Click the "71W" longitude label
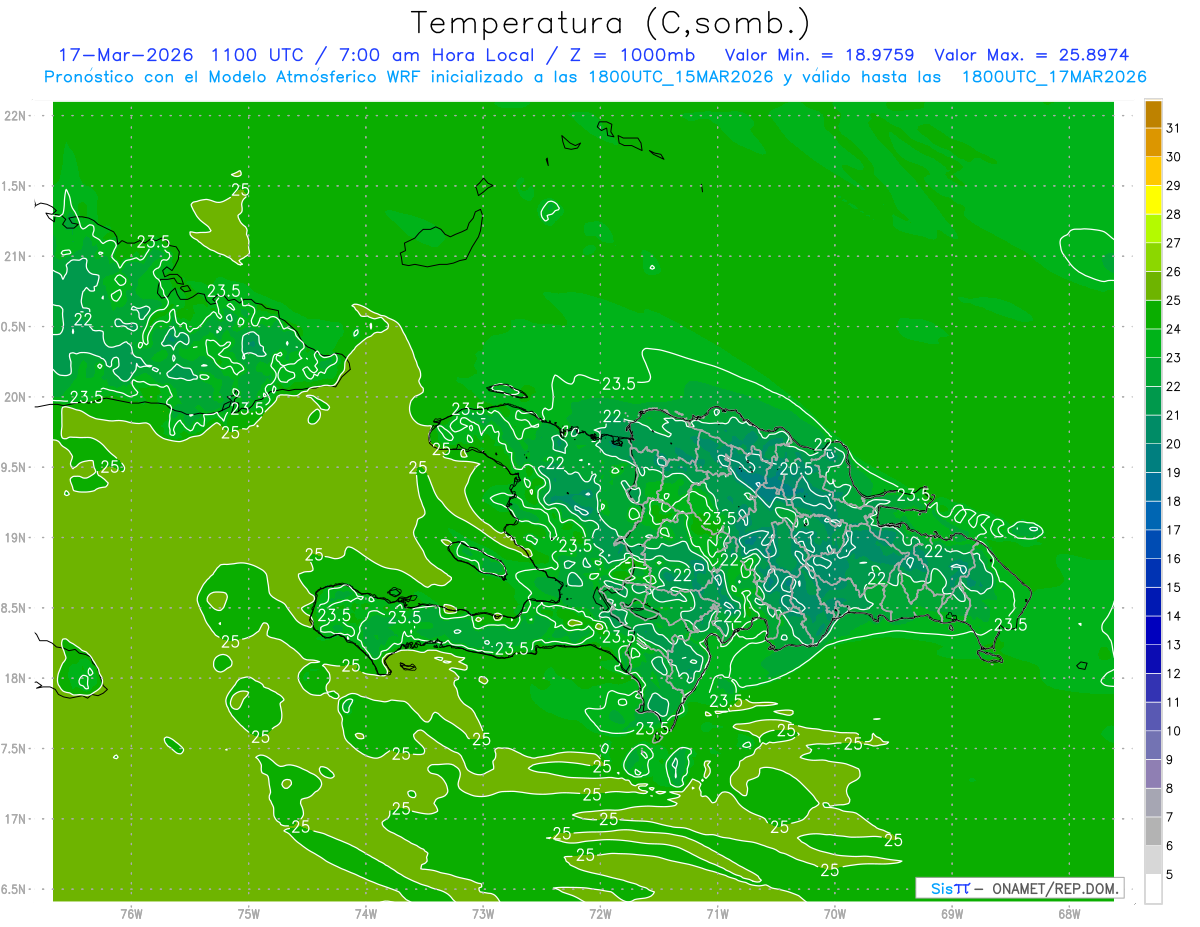 click(717, 913)
